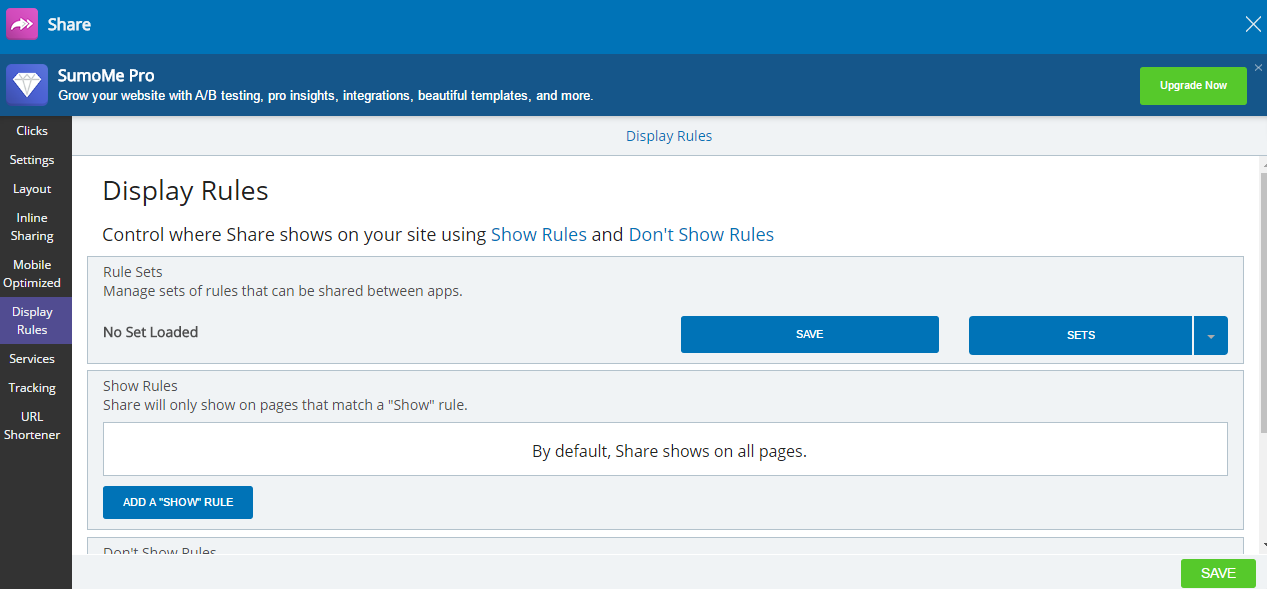Click the SETS button

click(x=1080, y=335)
